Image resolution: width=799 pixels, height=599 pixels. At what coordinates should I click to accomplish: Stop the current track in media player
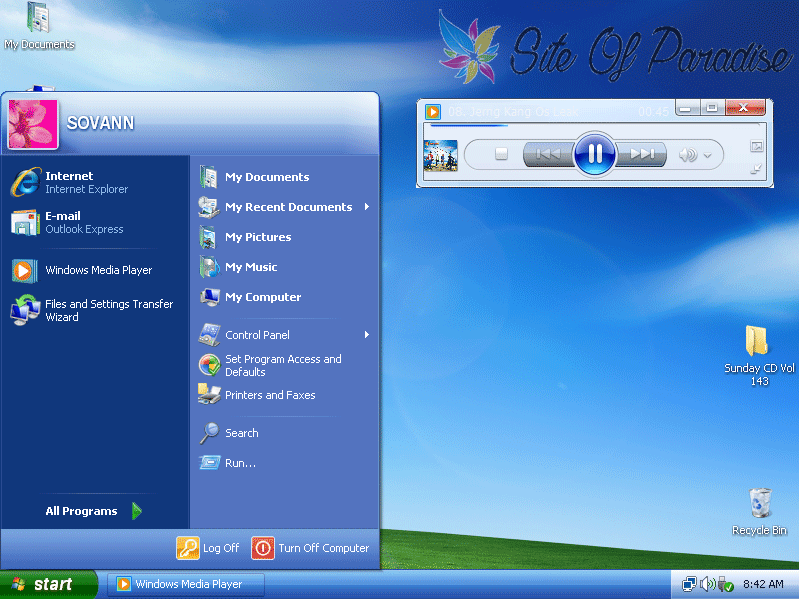click(x=501, y=154)
